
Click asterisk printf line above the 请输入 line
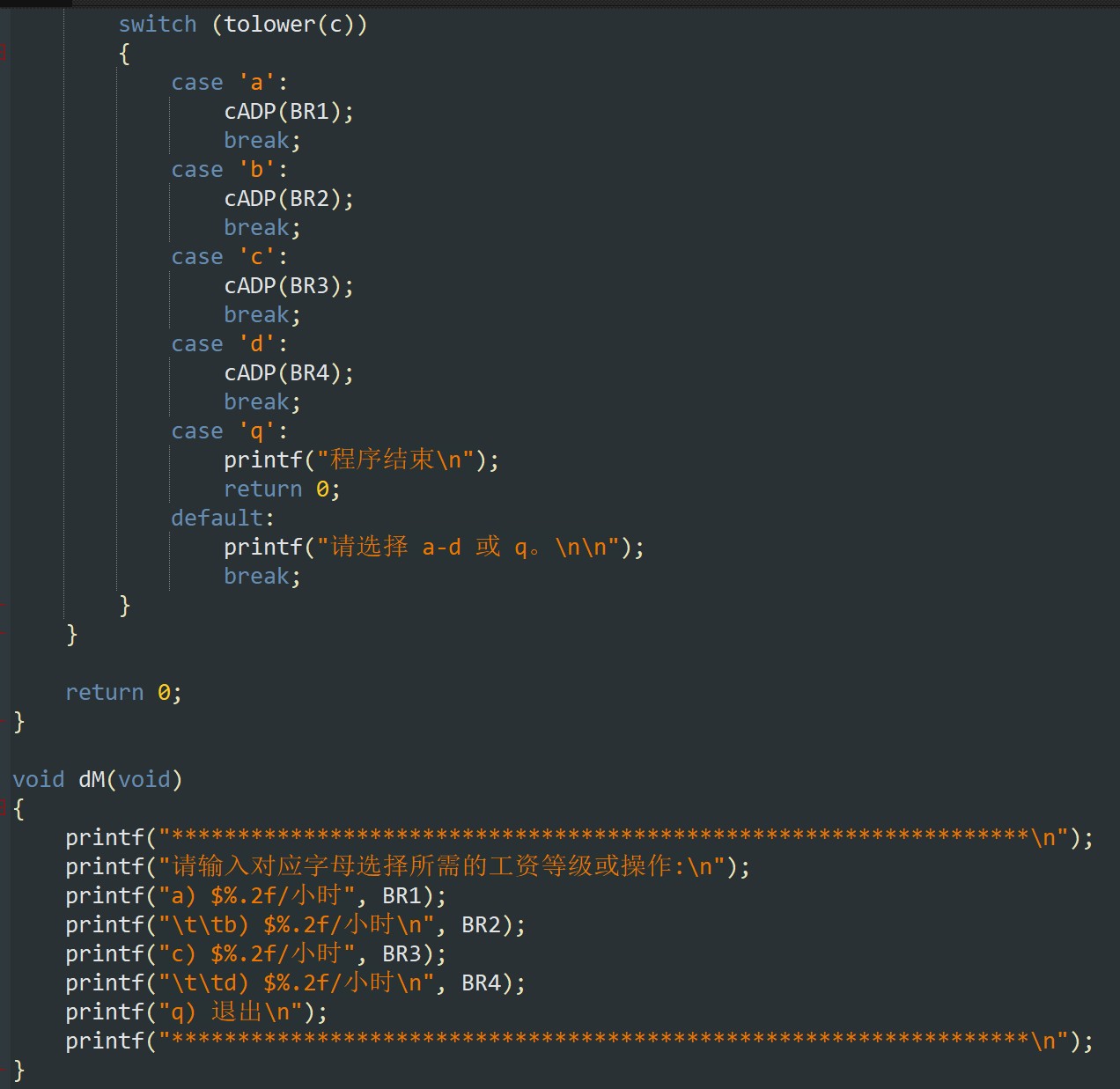click(x=579, y=838)
